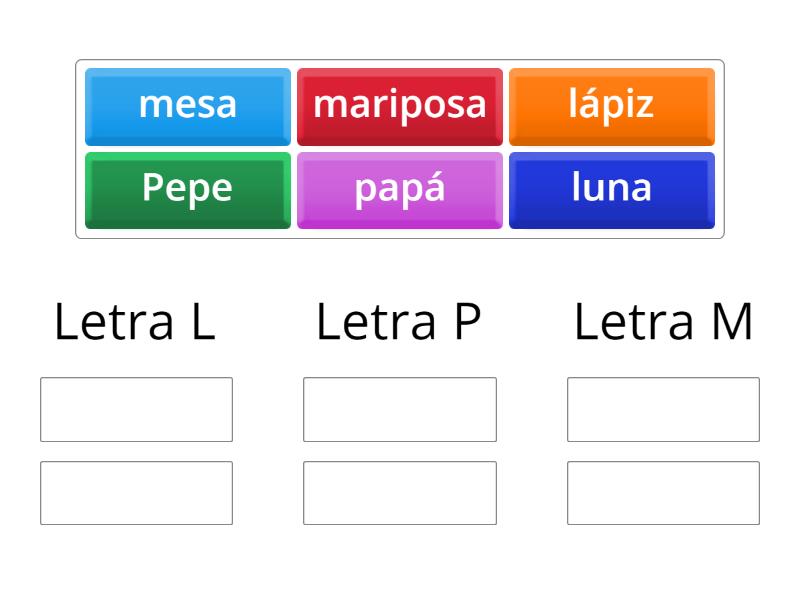Click the bottom answer box under Letra M
Image resolution: width=800 pixels, height=600 pixels.
pos(665,492)
